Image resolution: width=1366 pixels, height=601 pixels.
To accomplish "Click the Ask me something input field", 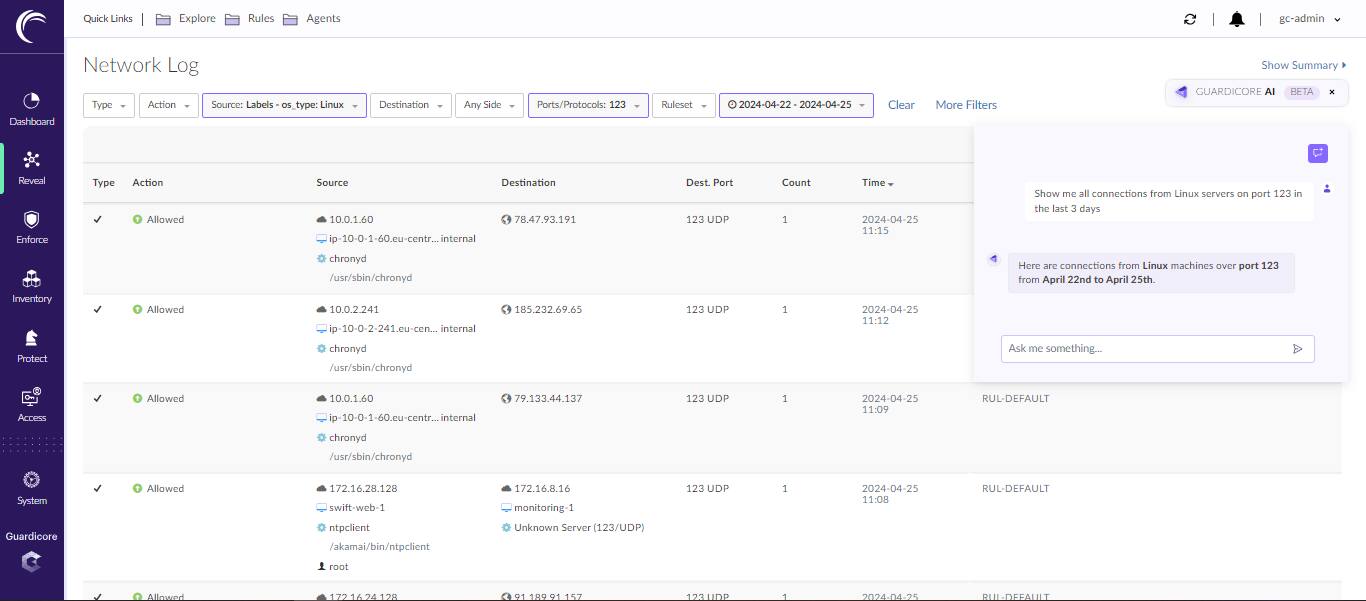I will (x=1145, y=349).
